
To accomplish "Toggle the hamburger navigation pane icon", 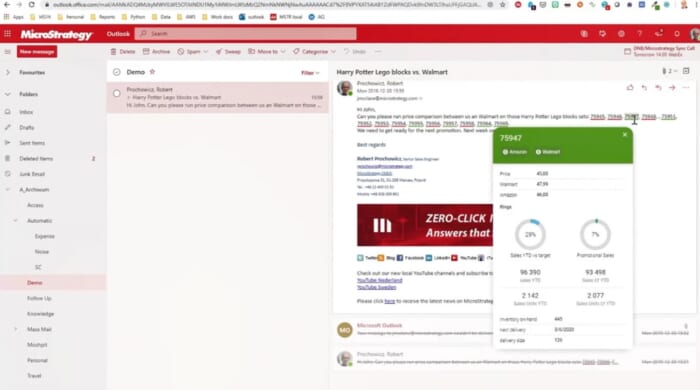I will 8,52.
